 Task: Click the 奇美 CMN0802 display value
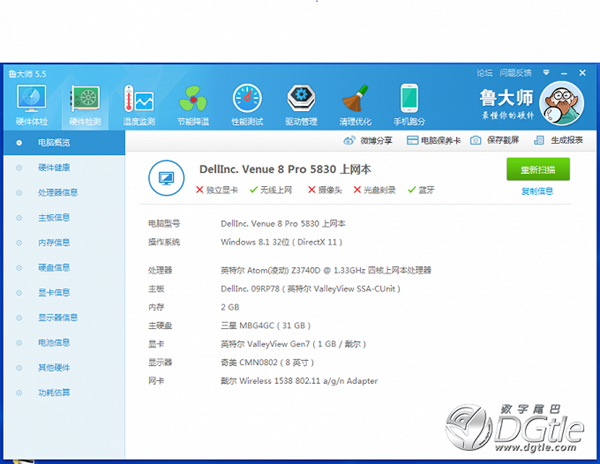click(267, 362)
